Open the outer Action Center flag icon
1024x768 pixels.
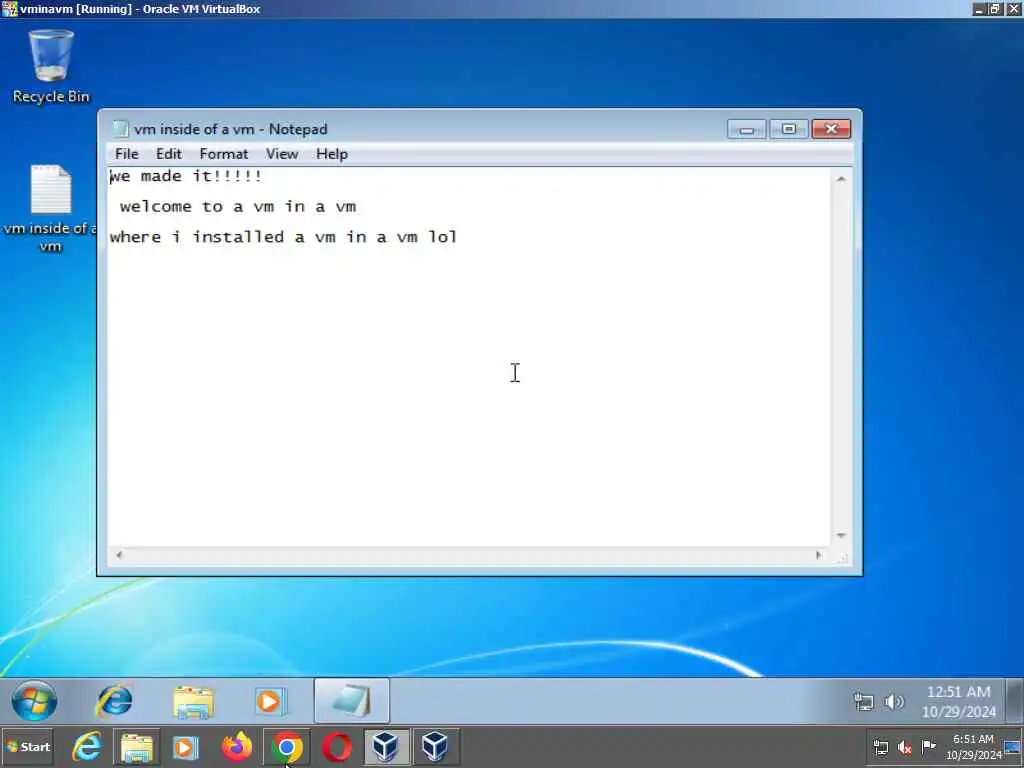tap(928, 746)
